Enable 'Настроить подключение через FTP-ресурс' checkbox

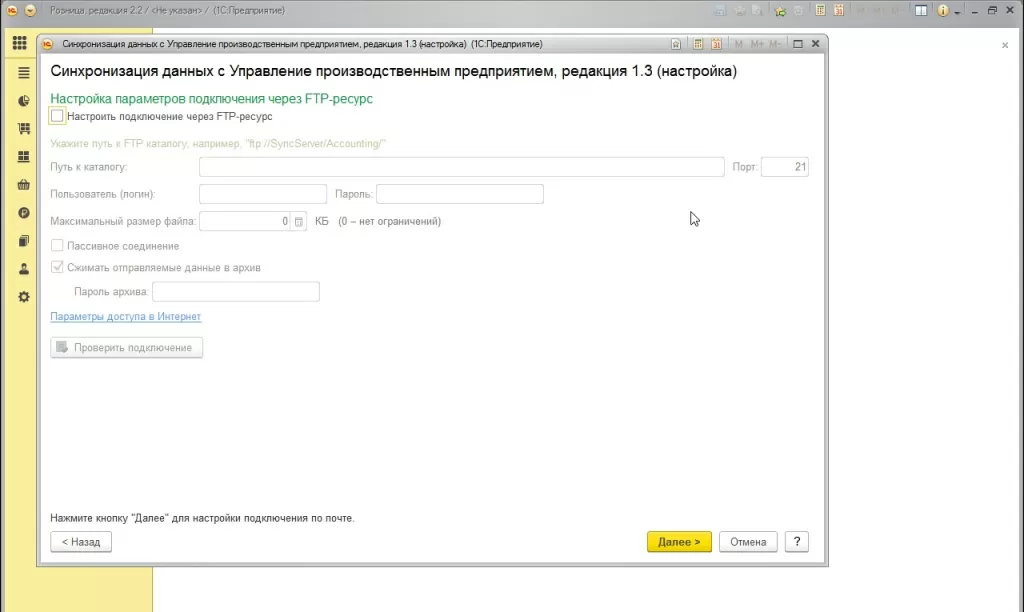coord(57,116)
